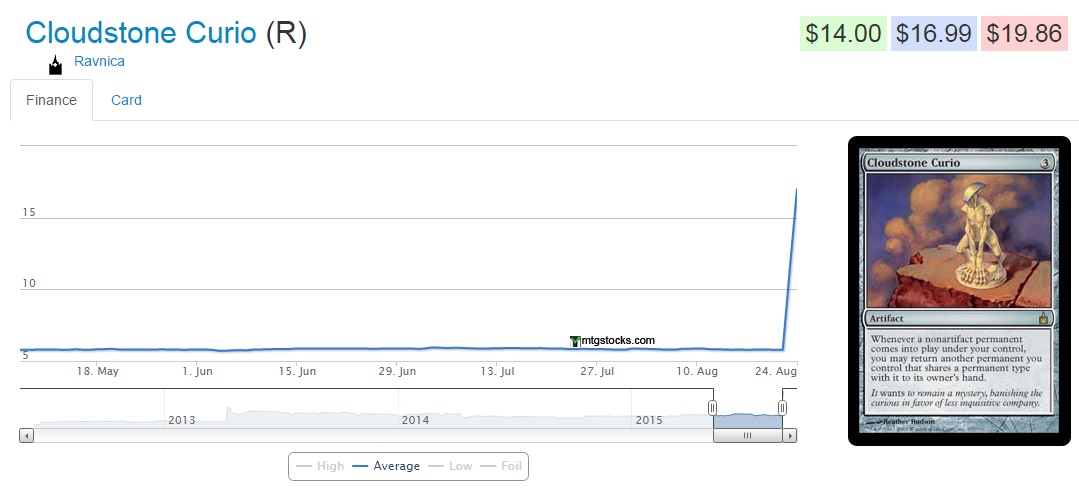Image resolution: width=1079 pixels, height=490 pixels.
Task: Toggle the High price series in legend
Action: 320,466
